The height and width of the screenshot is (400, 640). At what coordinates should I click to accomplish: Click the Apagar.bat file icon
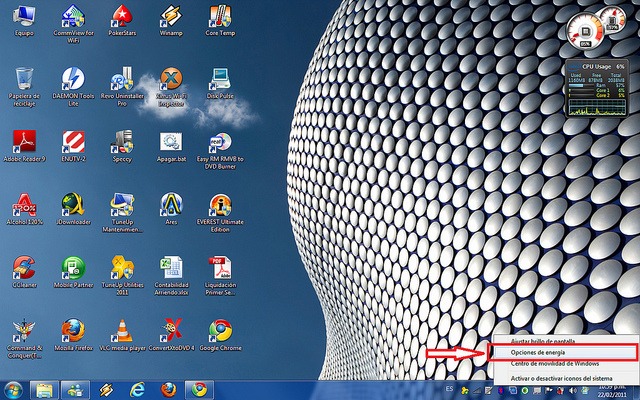click(x=172, y=141)
